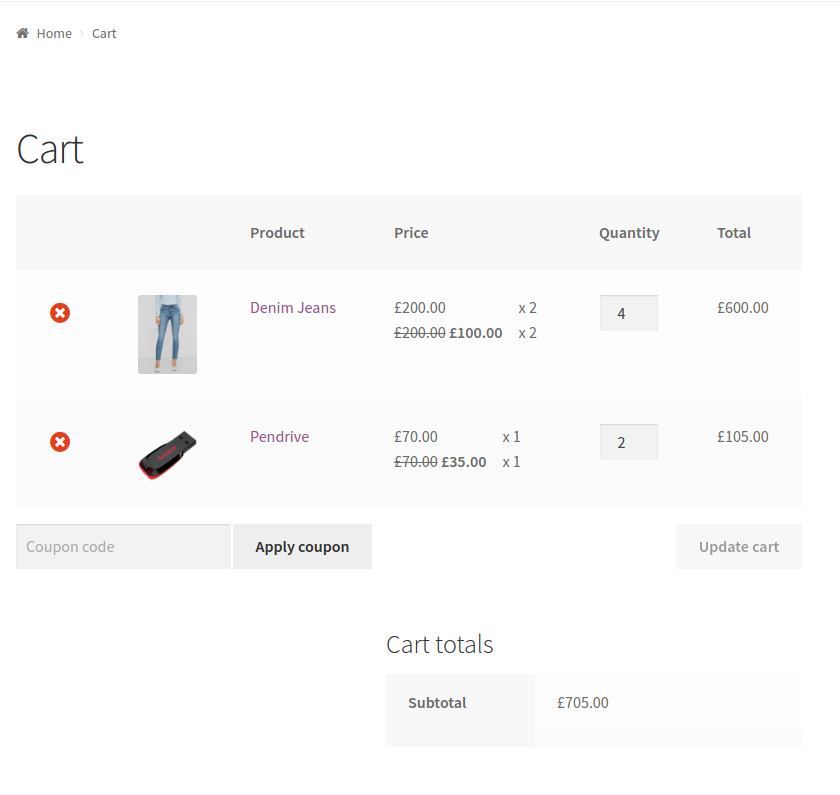Select the Cart breadcrumb text

[104, 34]
